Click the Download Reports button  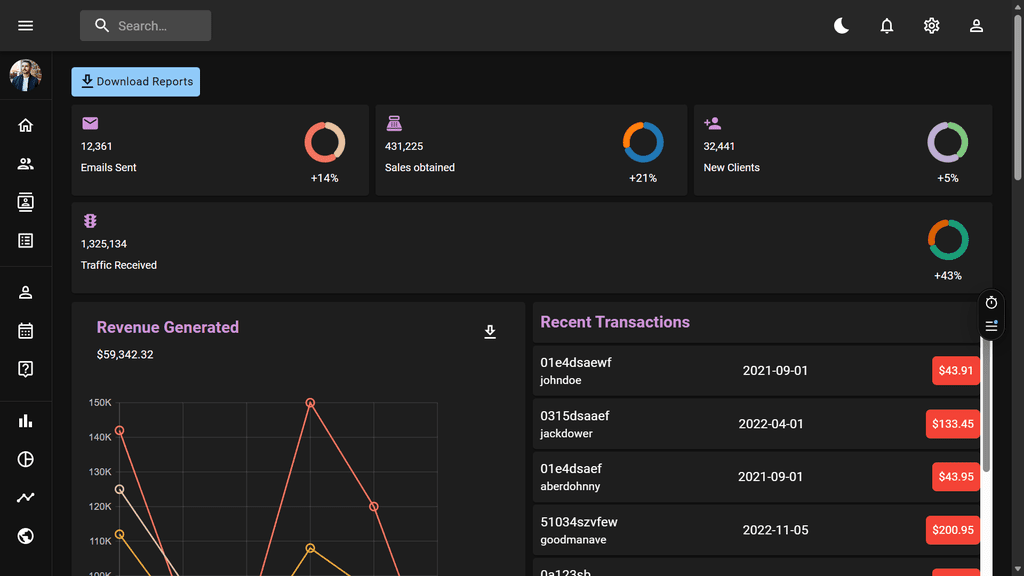click(x=136, y=82)
